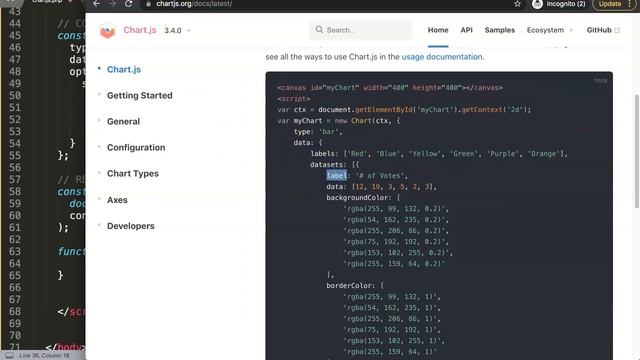Click highlighted 'label' word in code

[337, 176]
